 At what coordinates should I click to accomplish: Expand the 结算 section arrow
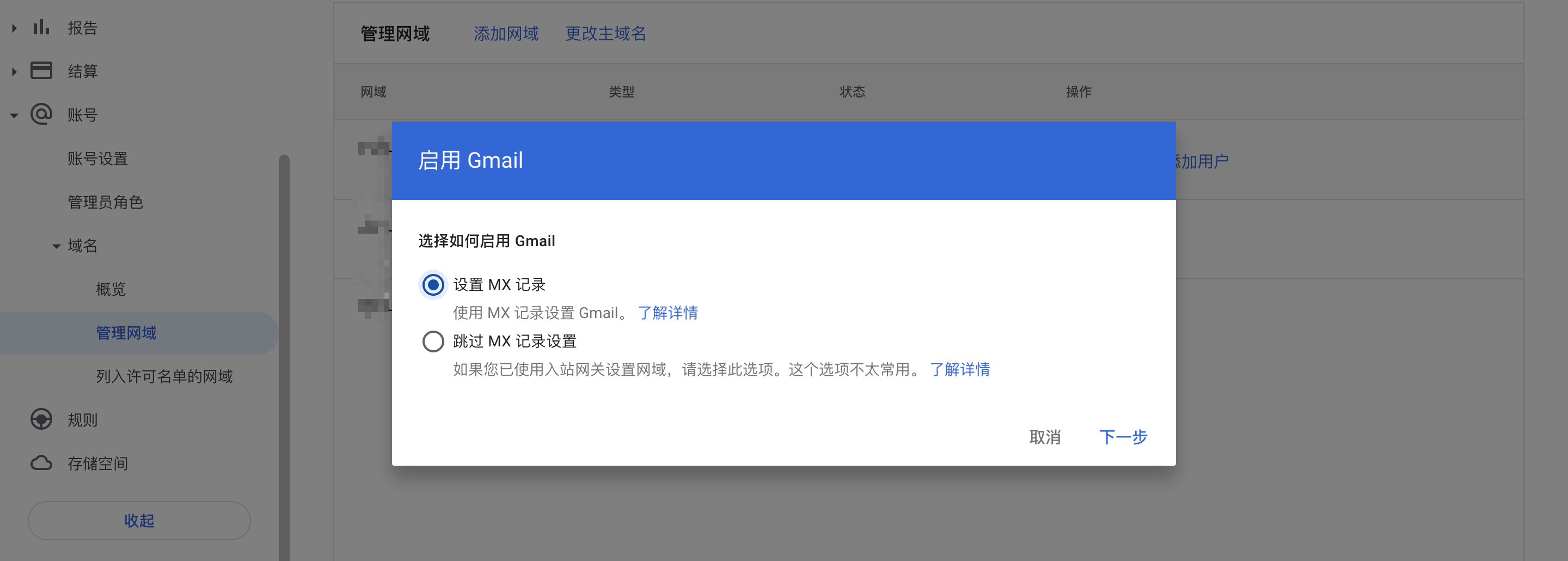(14, 71)
